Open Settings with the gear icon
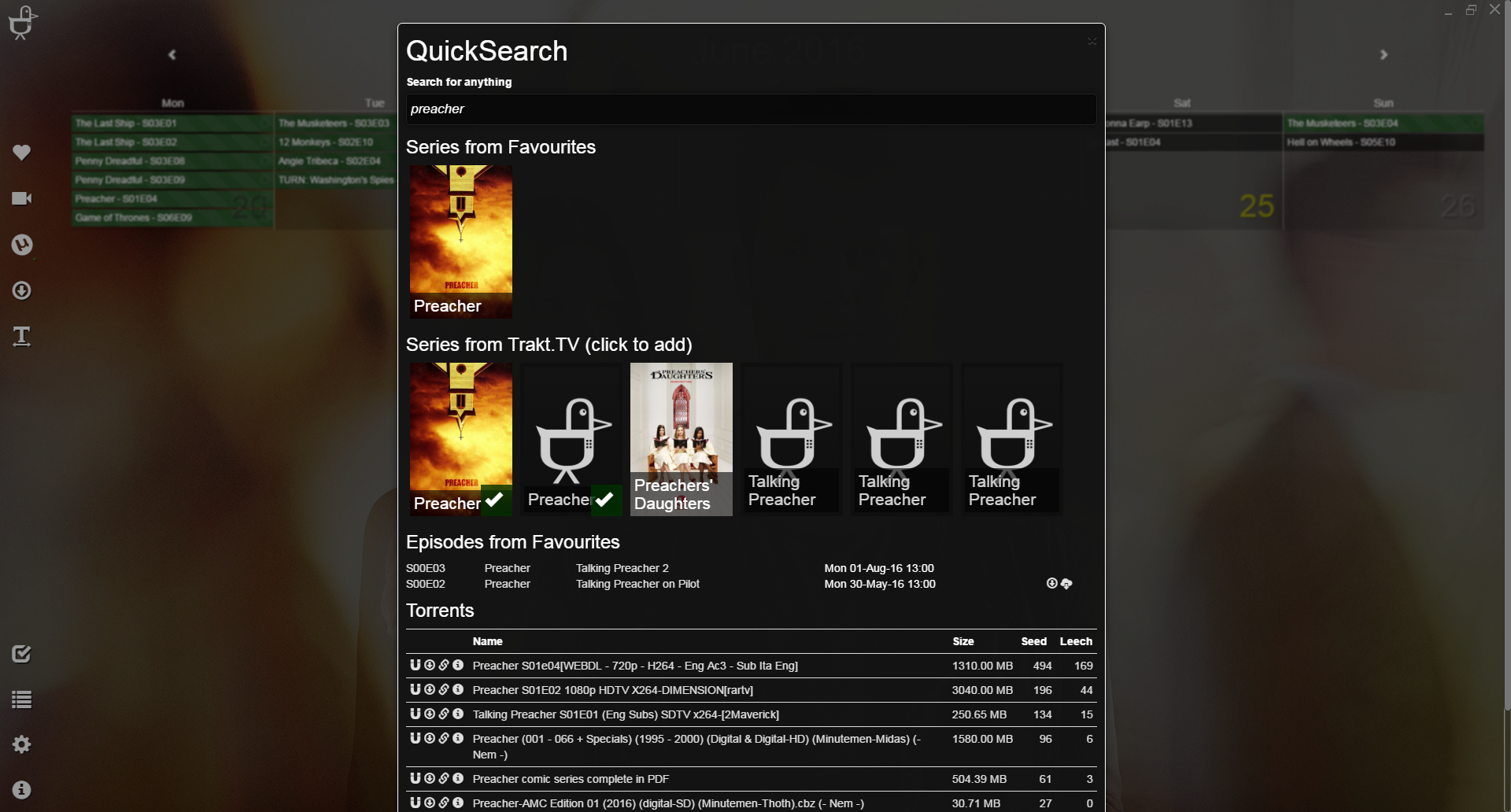 pos(22,744)
